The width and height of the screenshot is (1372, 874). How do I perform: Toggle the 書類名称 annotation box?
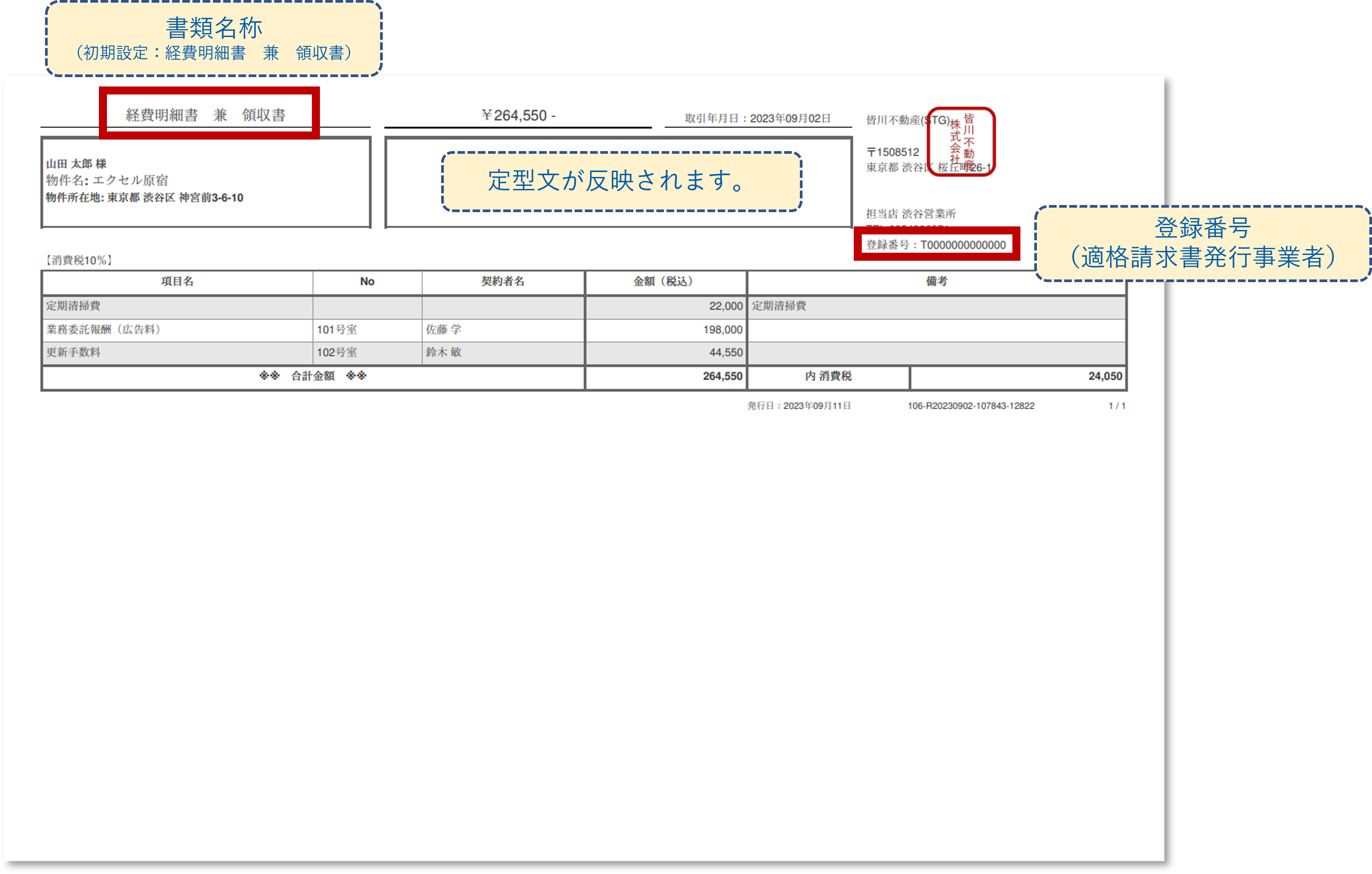click(213, 37)
